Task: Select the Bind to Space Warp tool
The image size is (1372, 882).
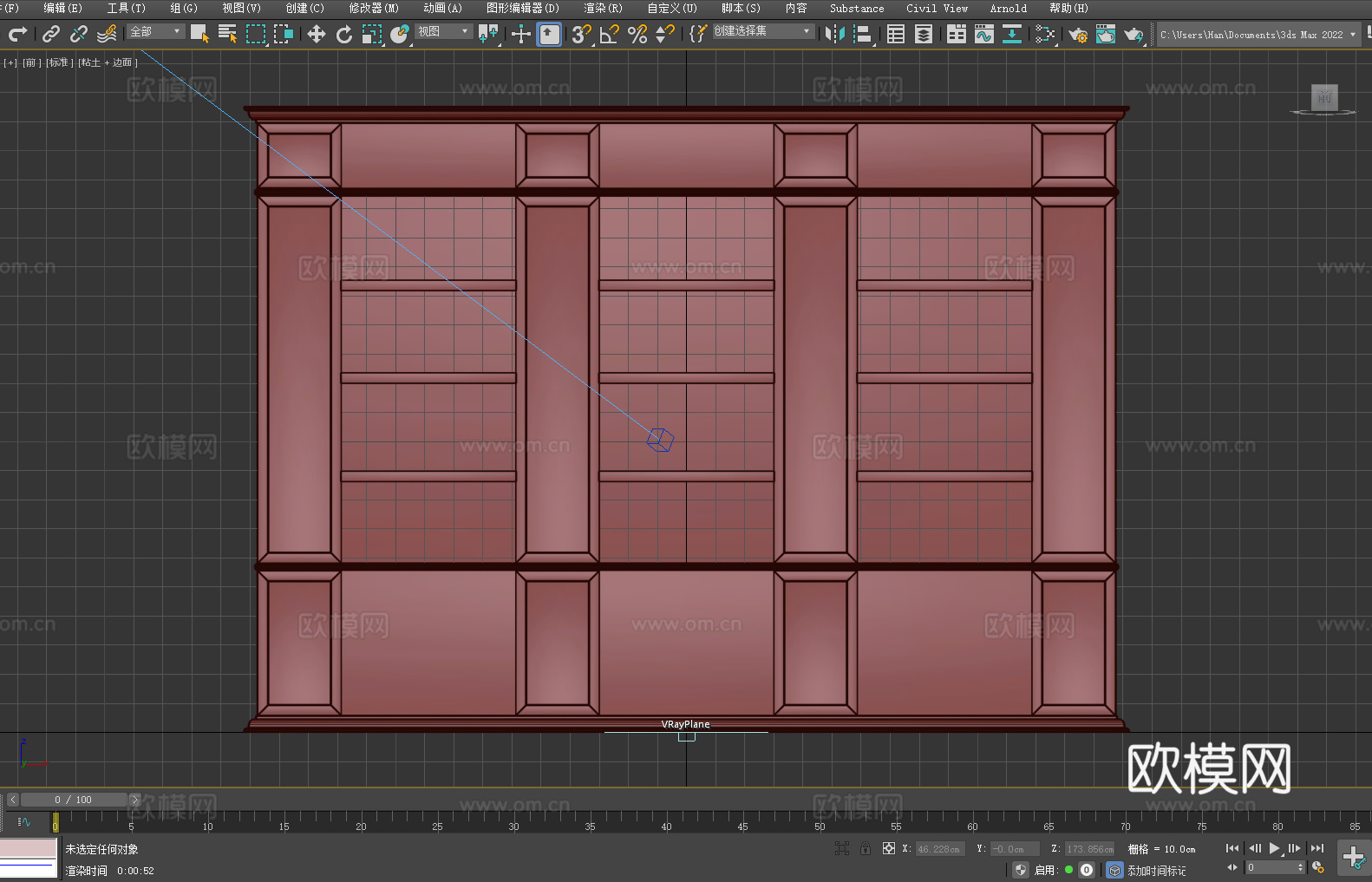Action: point(107,34)
